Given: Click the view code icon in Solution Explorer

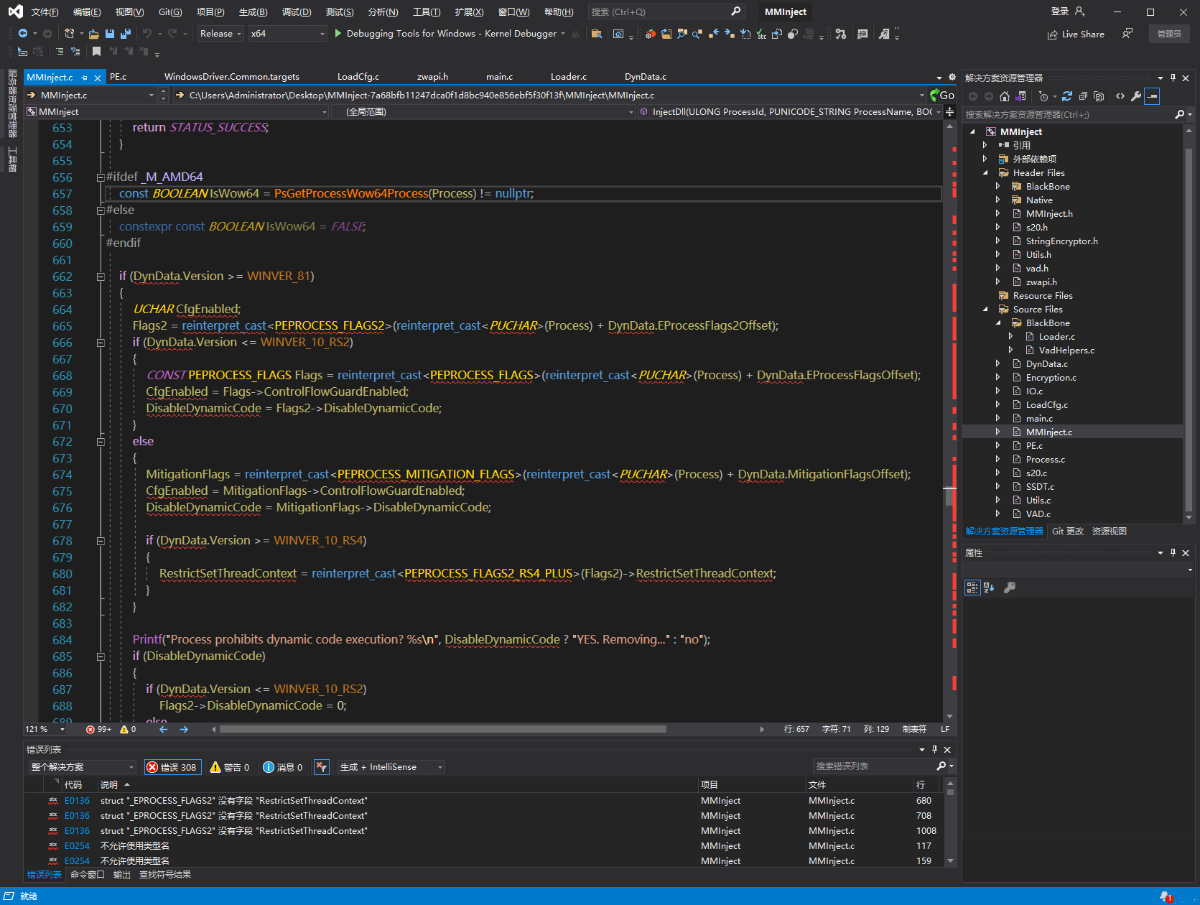Looking at the screenshot, I should coord(1120,96).
